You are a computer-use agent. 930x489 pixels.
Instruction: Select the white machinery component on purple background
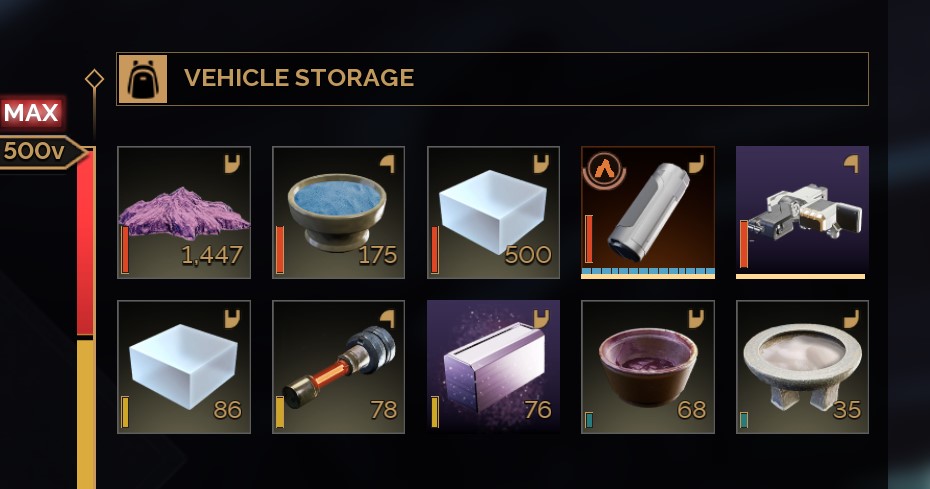(802, 212)
